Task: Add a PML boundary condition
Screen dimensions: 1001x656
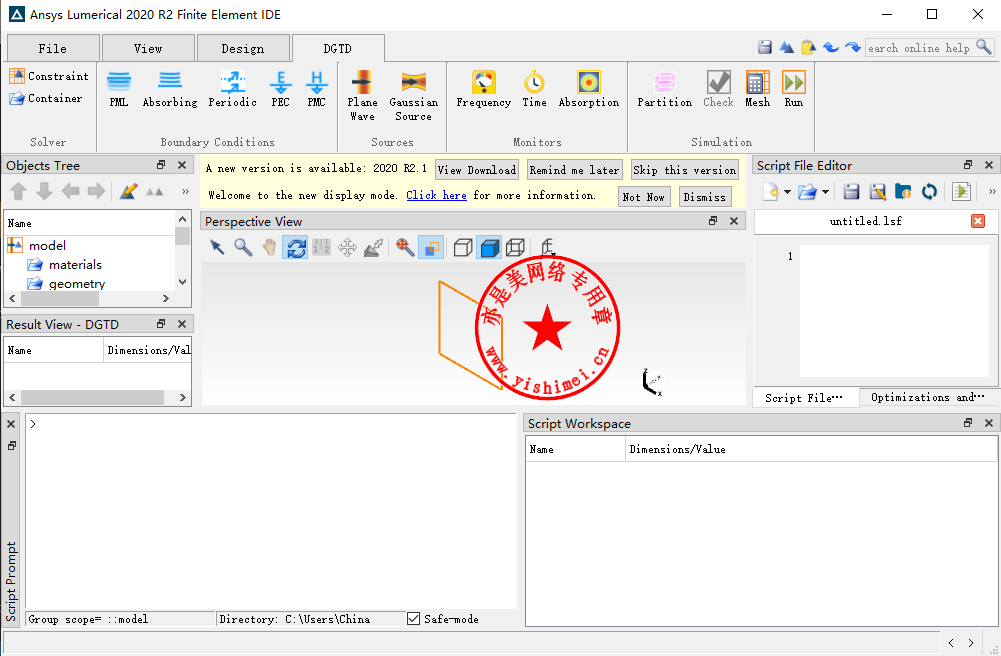Action: 119,89
